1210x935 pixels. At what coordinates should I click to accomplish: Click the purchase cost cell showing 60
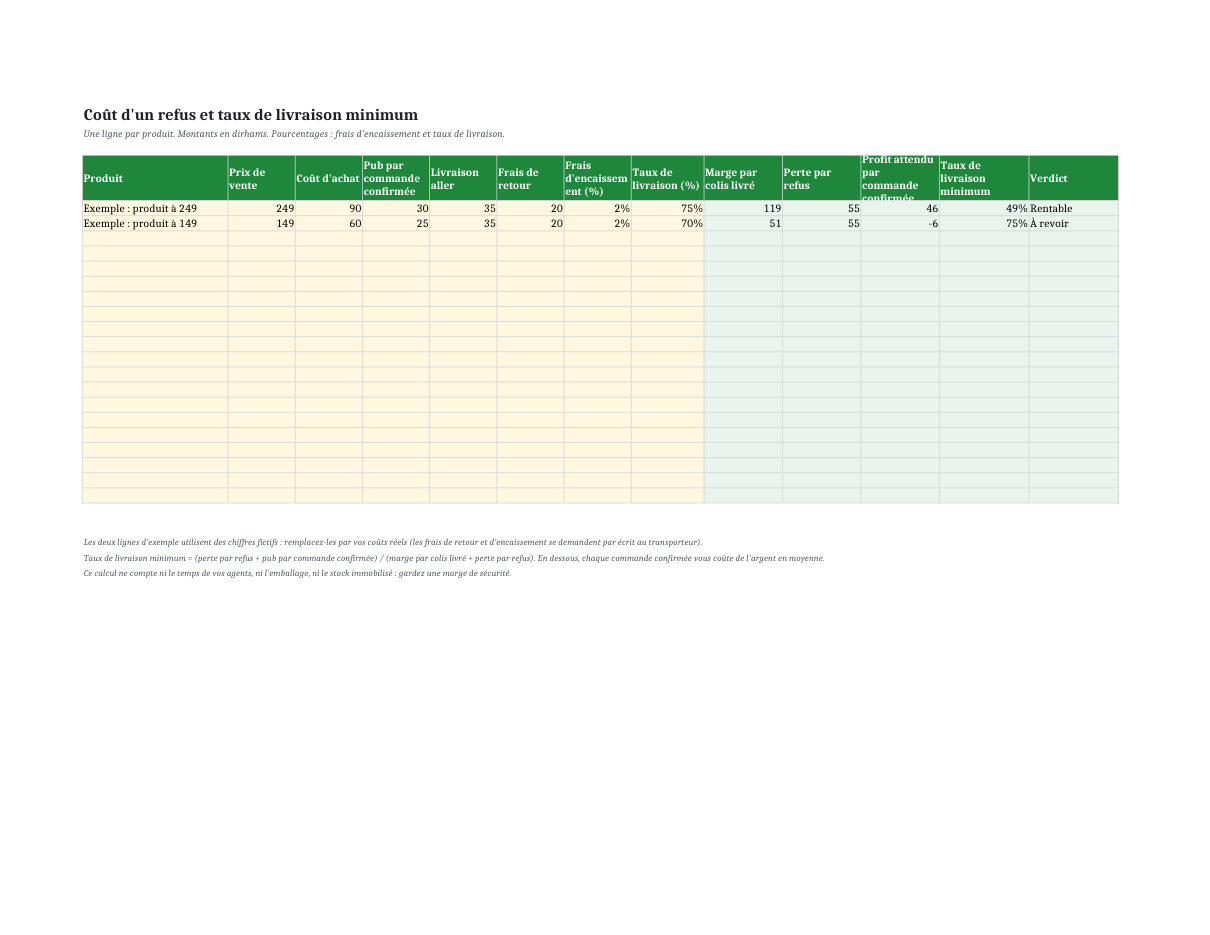tap(329, 224)
